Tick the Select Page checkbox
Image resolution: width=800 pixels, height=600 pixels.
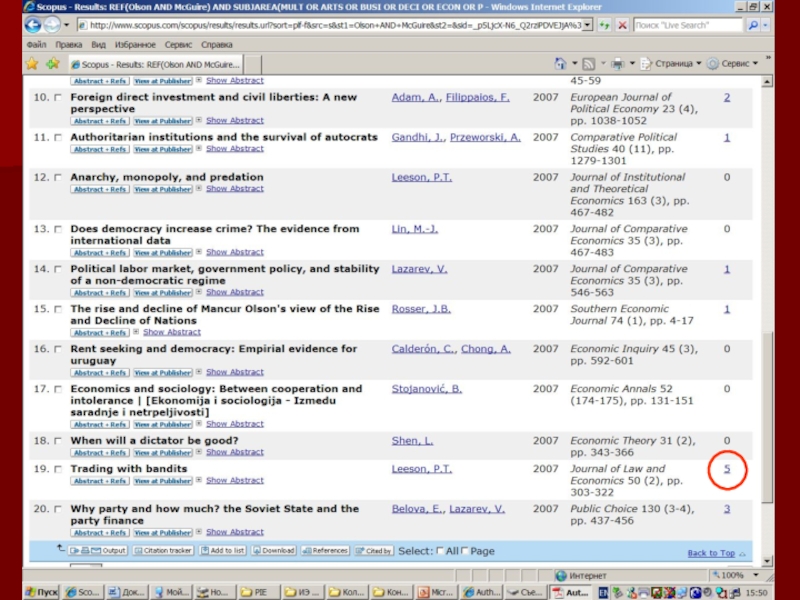(x=465, y=551)
